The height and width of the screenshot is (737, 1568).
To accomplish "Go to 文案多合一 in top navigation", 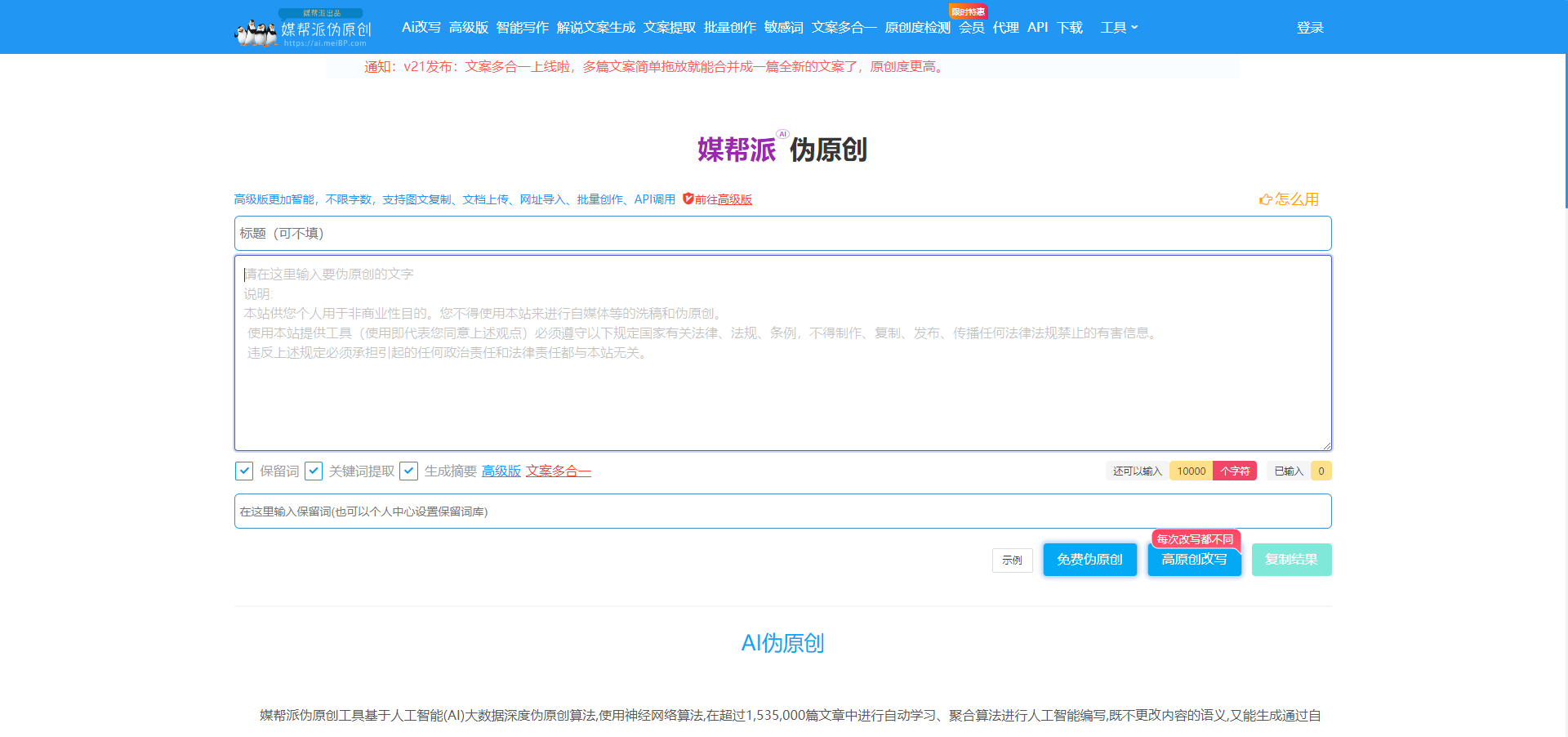I will [x=844, y=28].
